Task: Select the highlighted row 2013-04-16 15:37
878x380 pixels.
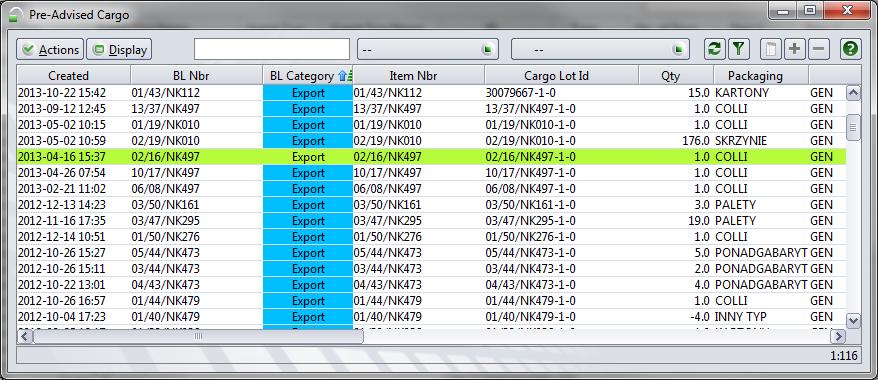Action: [x=431, y=157]
